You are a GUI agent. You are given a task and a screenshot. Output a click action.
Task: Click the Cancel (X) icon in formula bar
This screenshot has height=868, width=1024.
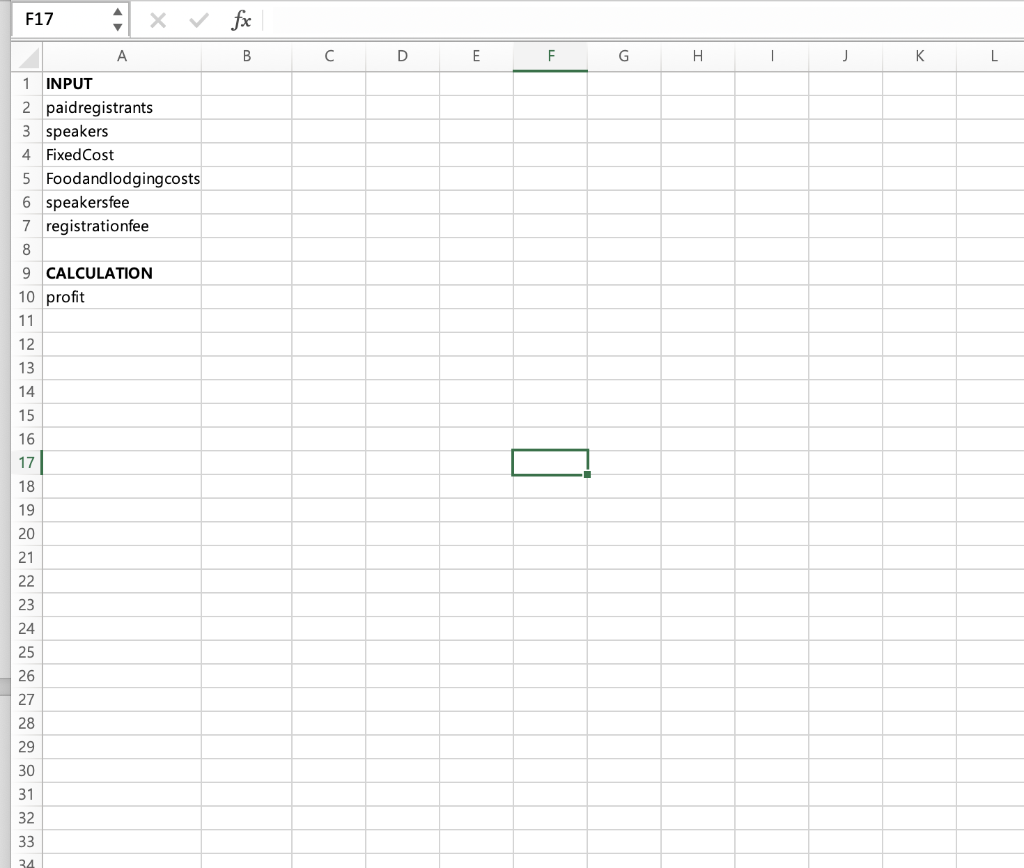(x=156, y=18)
